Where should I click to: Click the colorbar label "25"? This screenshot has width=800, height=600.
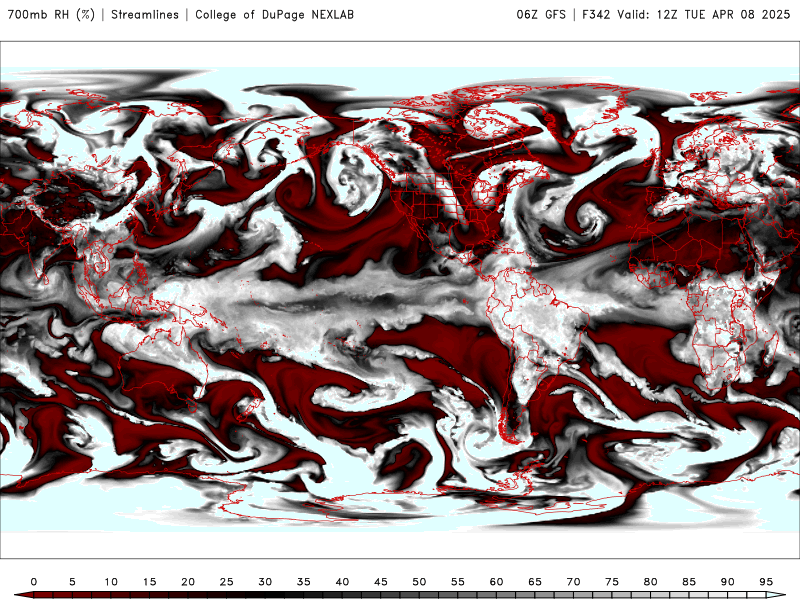pos(227,582)
